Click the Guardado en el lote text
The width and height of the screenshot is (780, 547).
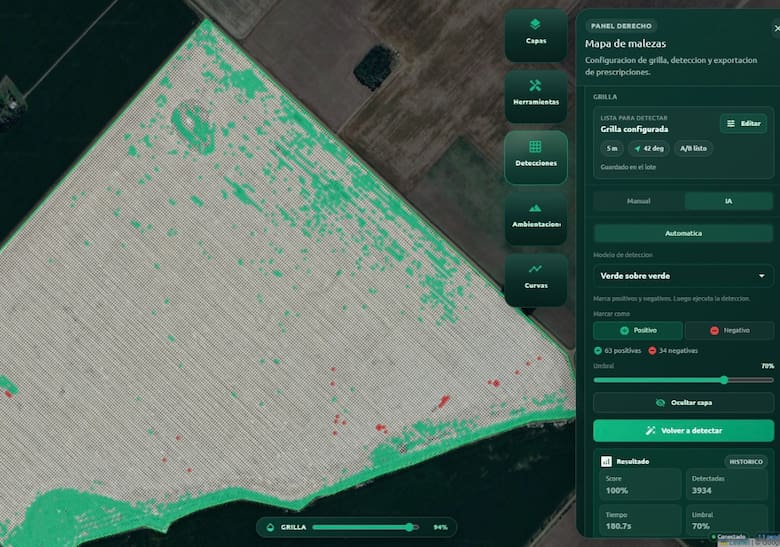click(x=628, y=167)
